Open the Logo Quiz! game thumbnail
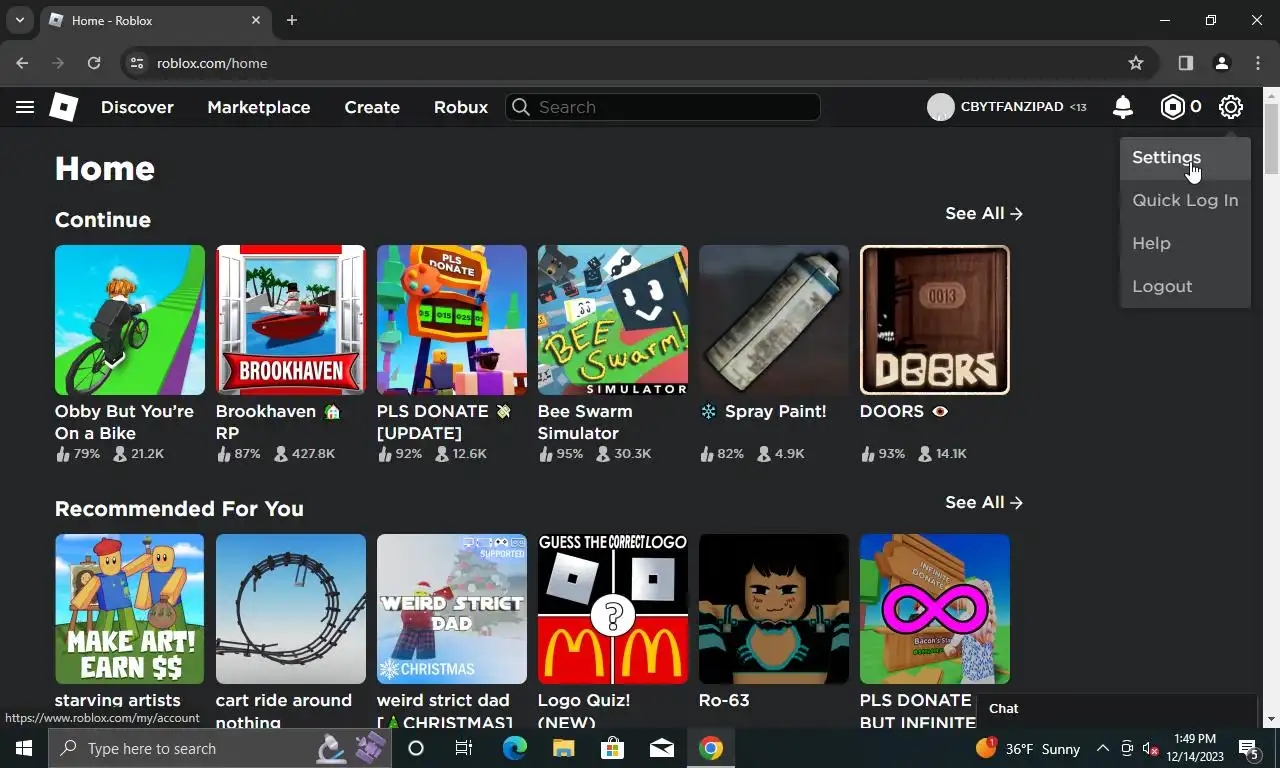The image size is (1280, 768). coord(613,609)
